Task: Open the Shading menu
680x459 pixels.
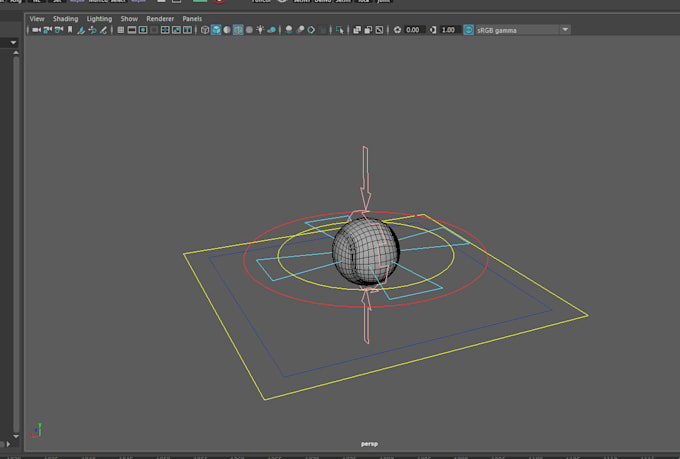Action: click(x=65, y=19)
